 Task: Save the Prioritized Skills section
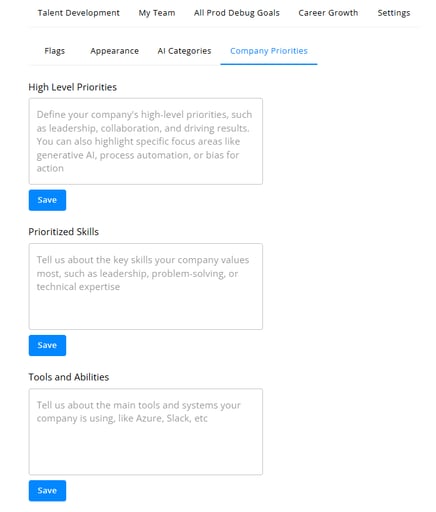click(47, 345)
